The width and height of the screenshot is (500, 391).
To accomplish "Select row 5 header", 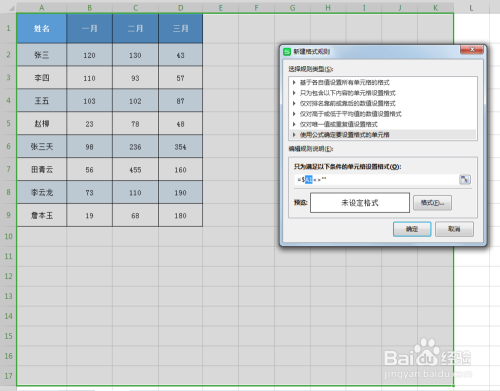I will point(8,123).
